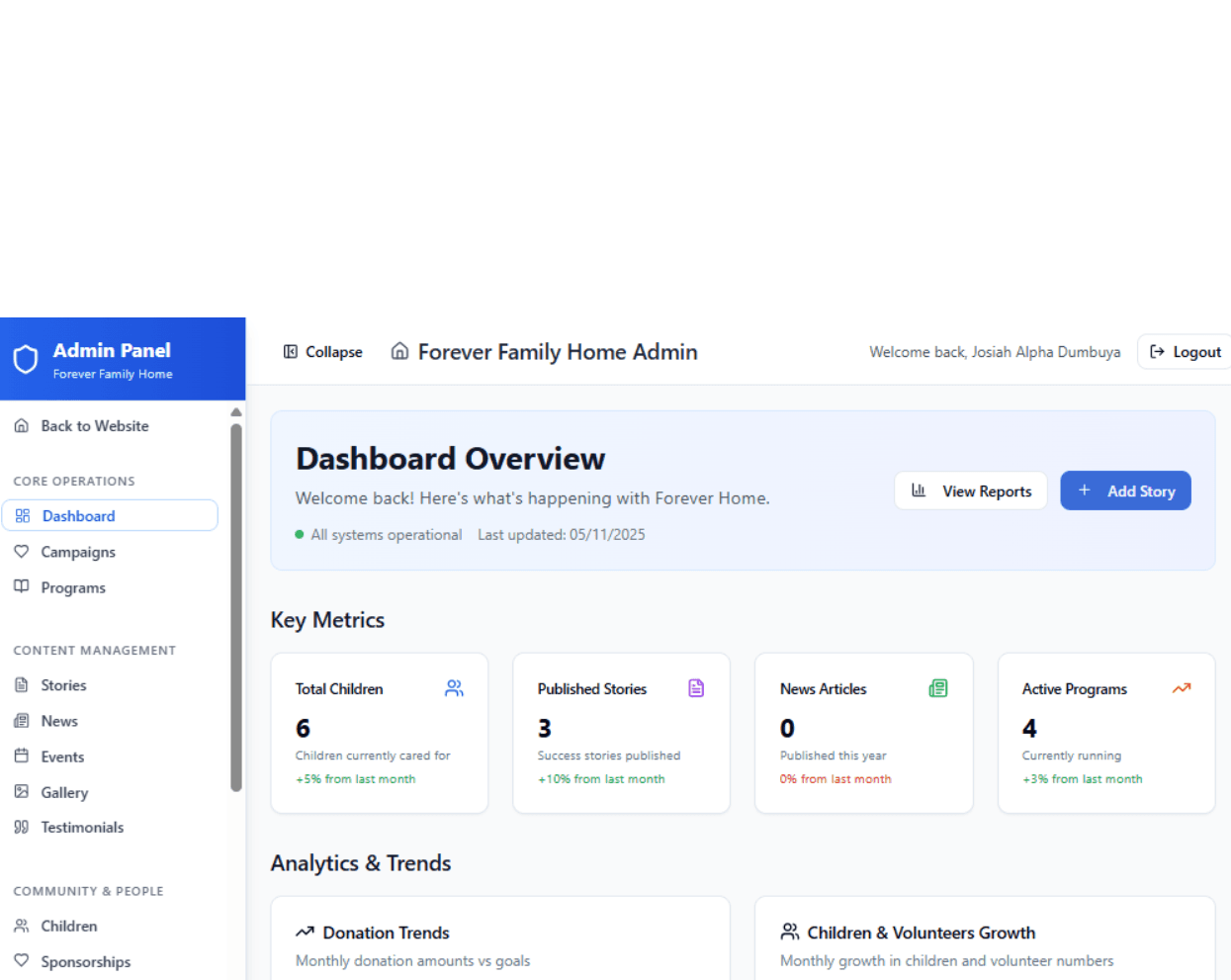This screenshot has width=1231, height=980.
Task: Click the '+10% from last month' text
Action: (601, 778)
